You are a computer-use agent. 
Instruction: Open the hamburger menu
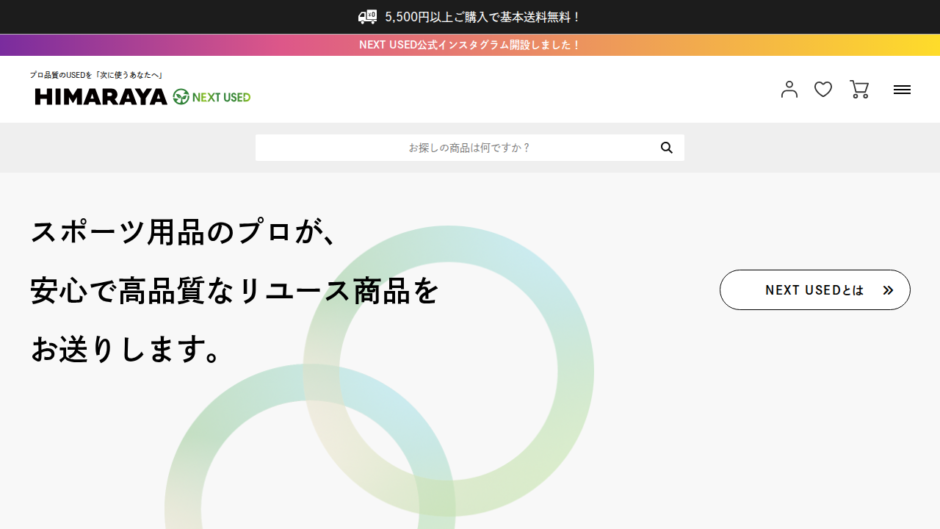pos(902,89)
